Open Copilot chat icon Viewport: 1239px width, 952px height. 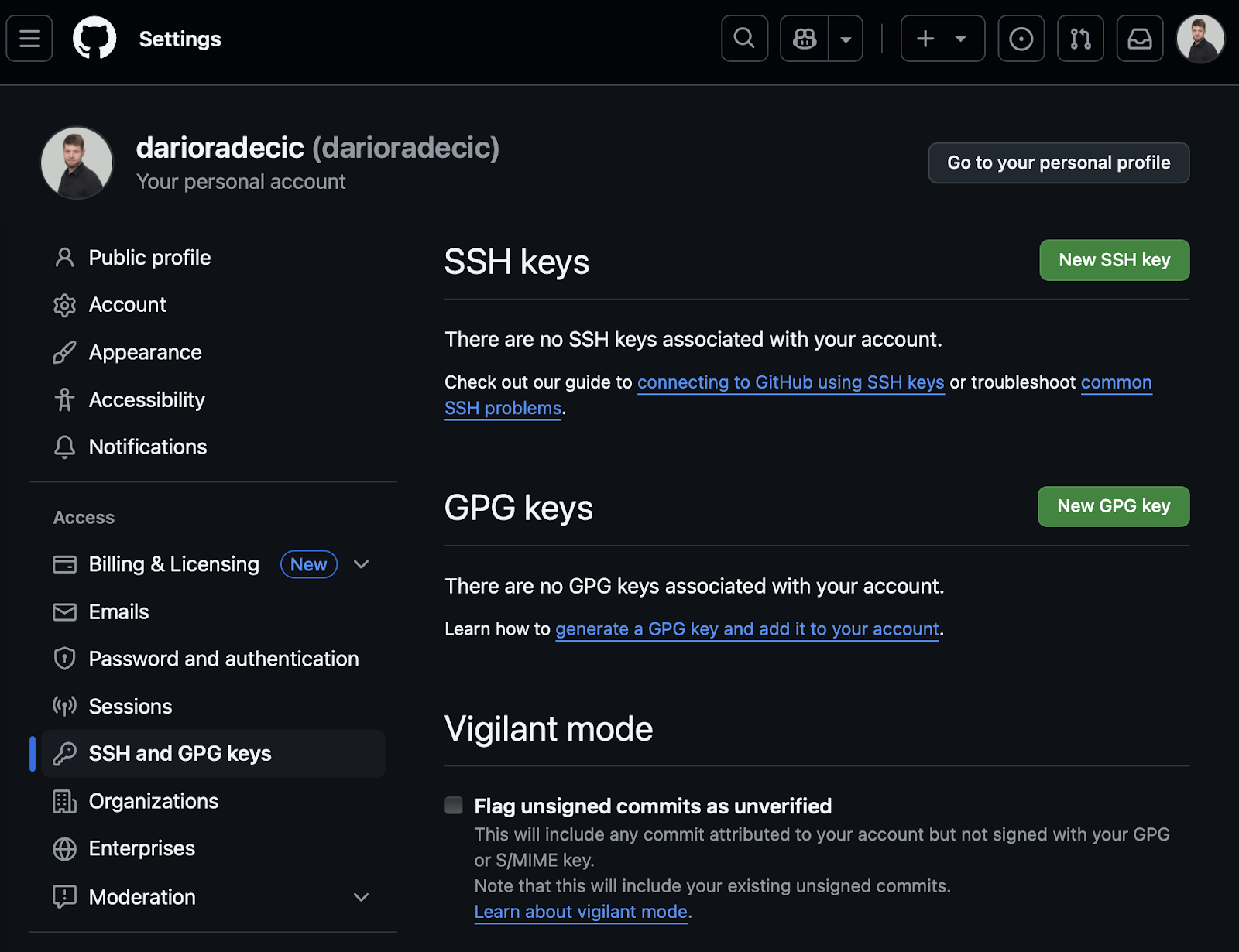tap(805, 39)
